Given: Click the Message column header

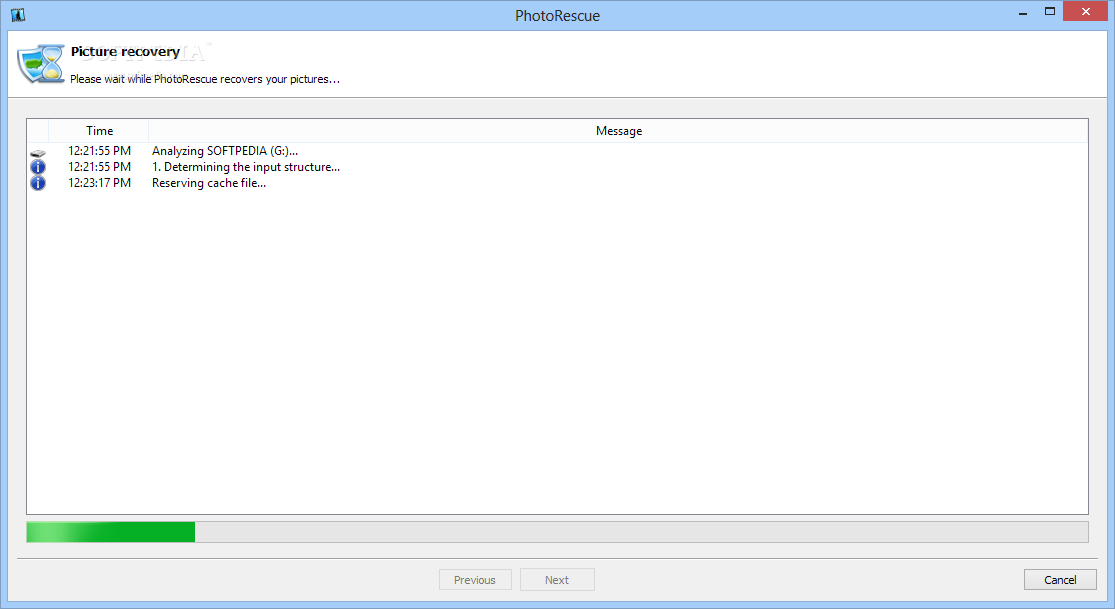Looking at the screenshot, I should pyautogui.click(x=619, y=131).
